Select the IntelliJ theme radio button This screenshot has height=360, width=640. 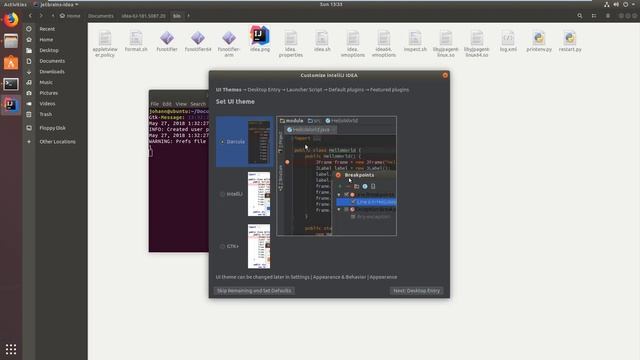(222, 194)
